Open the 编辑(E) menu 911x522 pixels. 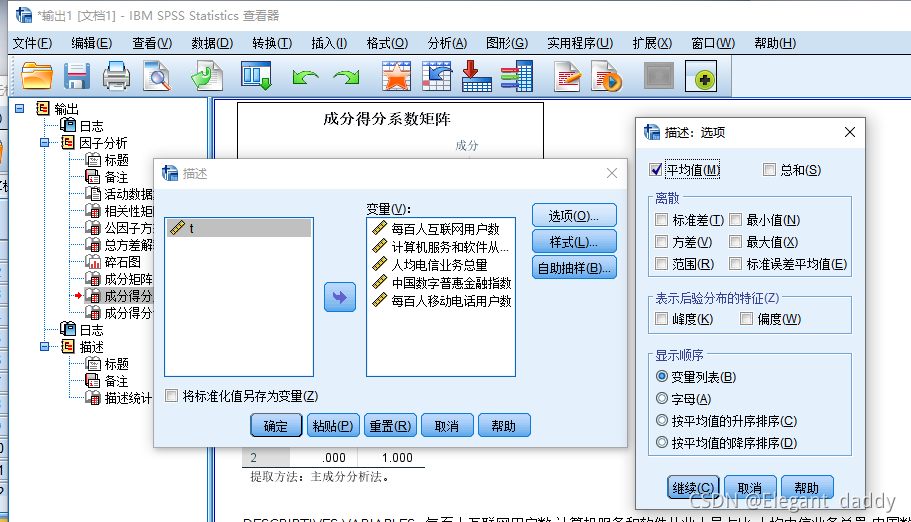(x=91, y=43)
